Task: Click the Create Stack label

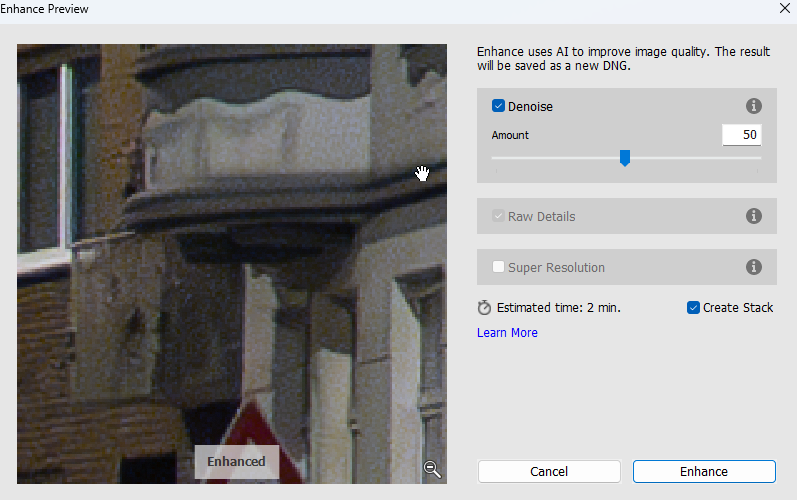Action: click(x=738, y=307)
